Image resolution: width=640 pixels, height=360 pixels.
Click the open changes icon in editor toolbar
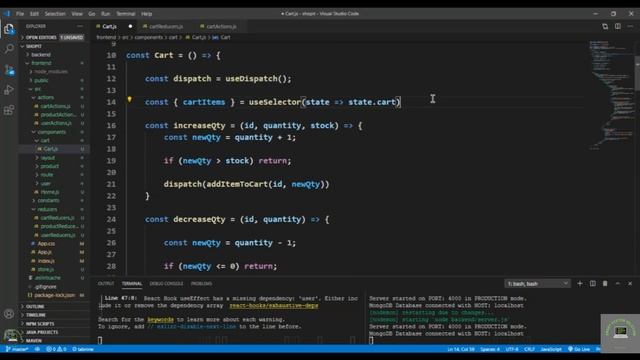tap(605, 26)
